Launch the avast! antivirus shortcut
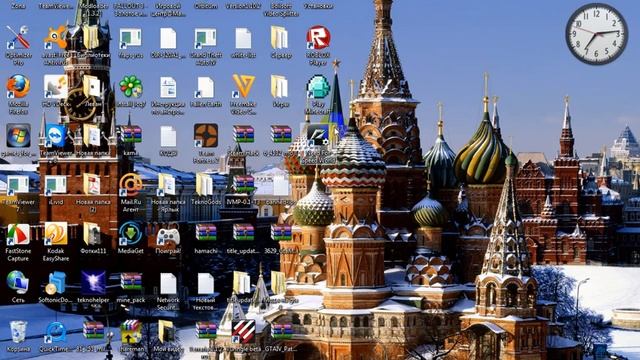Image resolution: width=640 pixels, height=360 pixels. pos(56,38)
